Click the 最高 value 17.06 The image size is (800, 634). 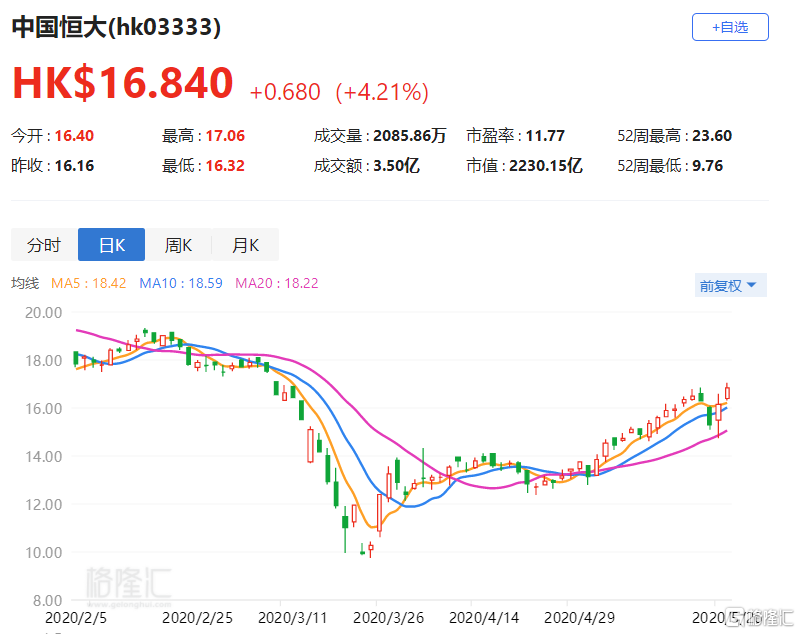coord(225,136)
